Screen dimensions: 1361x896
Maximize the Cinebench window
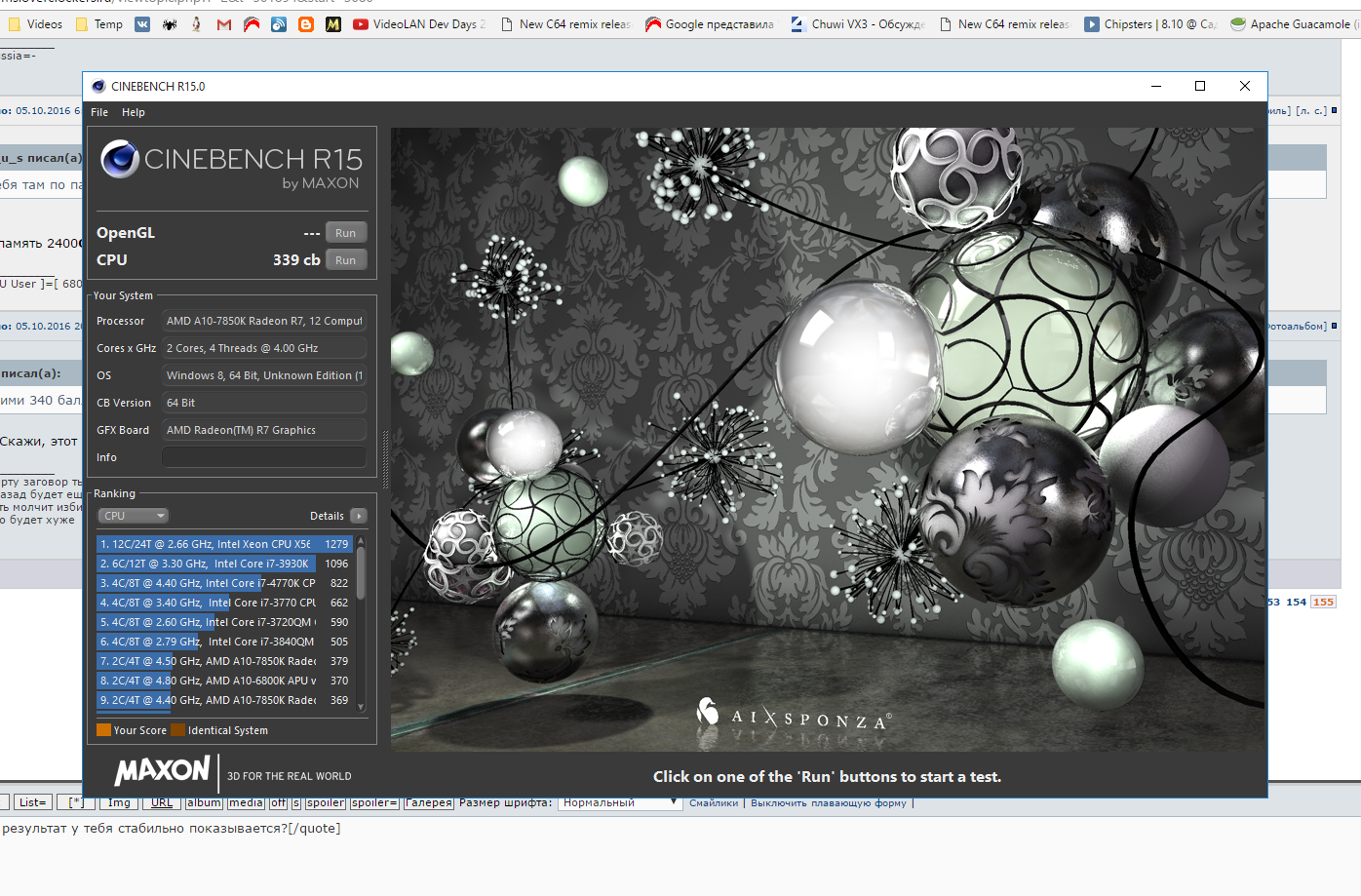point(1200,86)
